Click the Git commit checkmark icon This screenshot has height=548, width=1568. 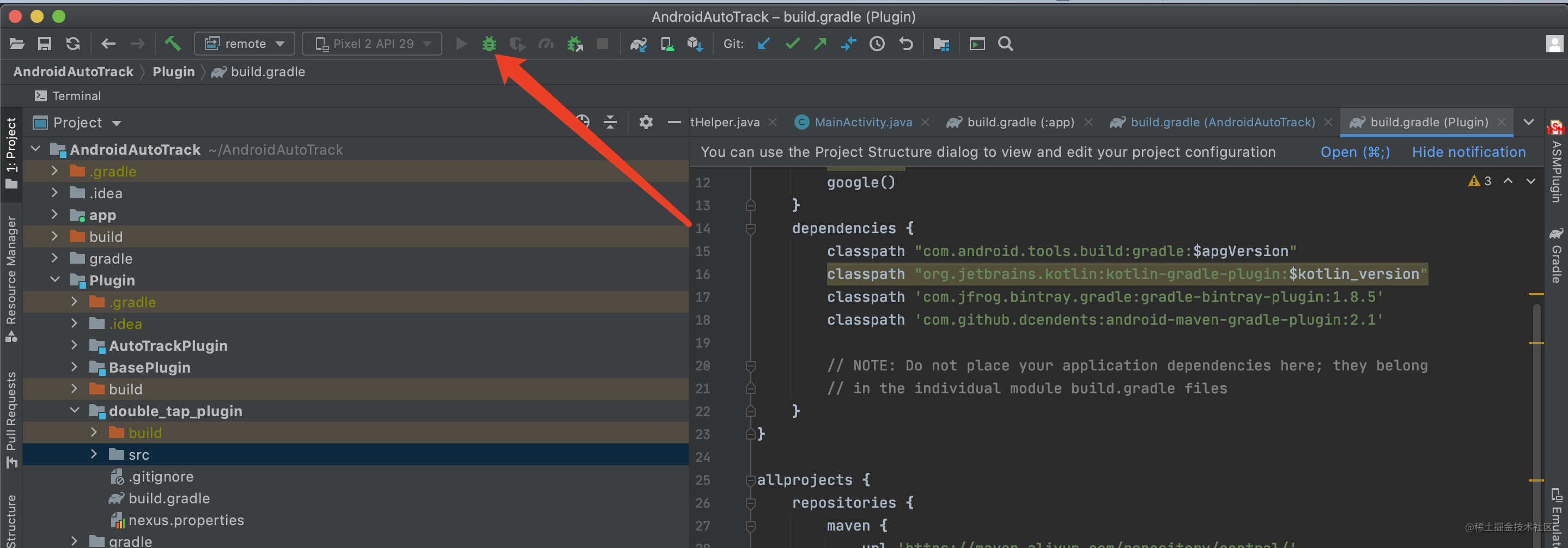coord(792,43)
